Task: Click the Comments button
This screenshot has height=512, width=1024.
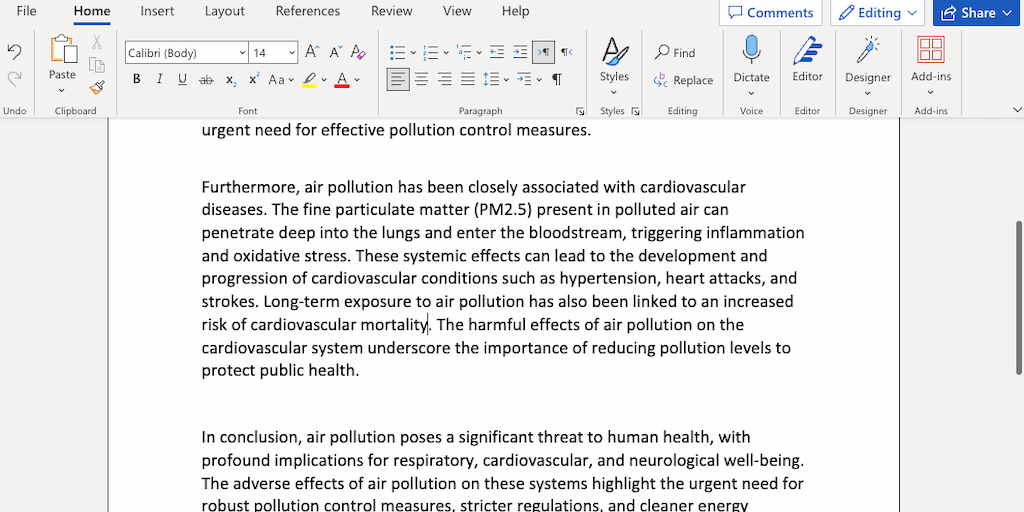Action: click(770, 13)
